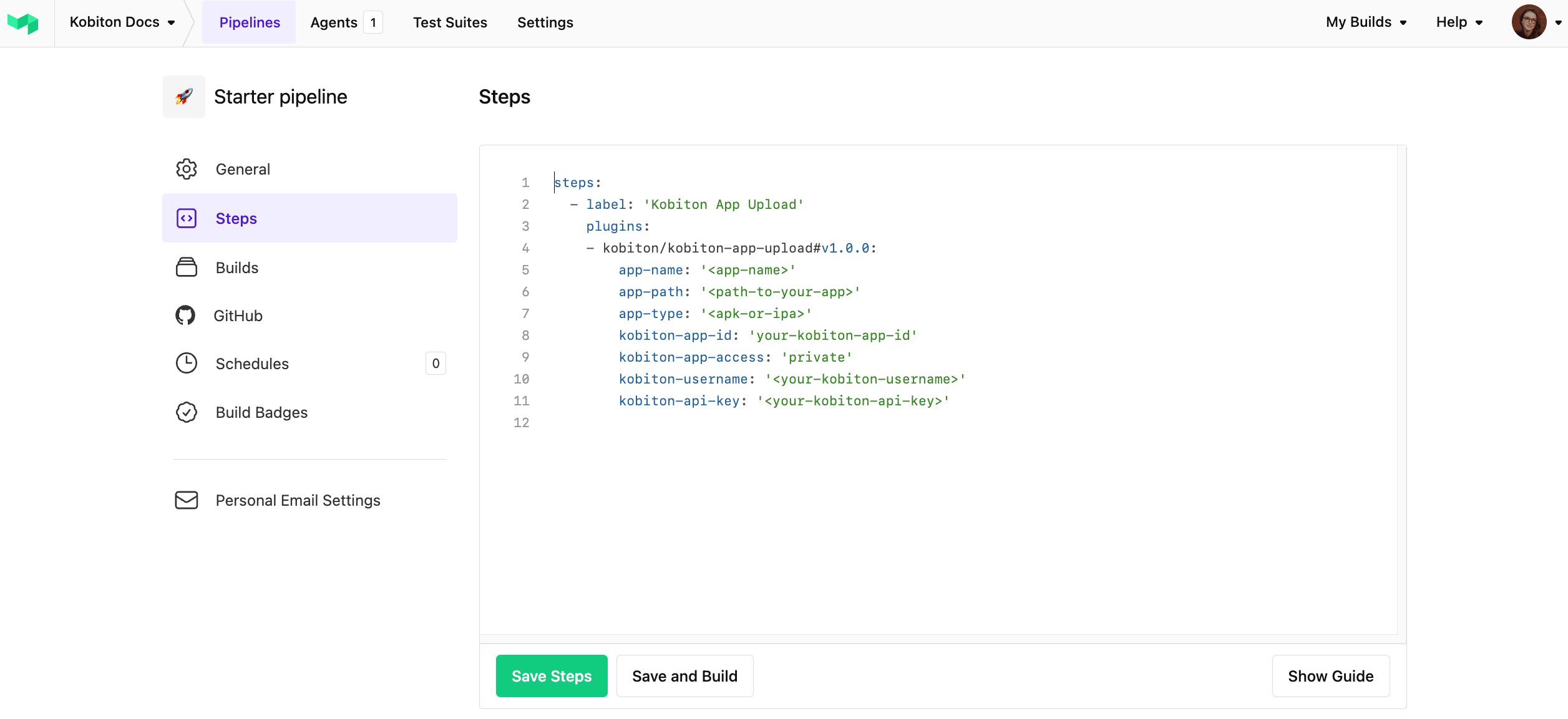
Task: Click the 'private' access value
Action: point(817,357)
